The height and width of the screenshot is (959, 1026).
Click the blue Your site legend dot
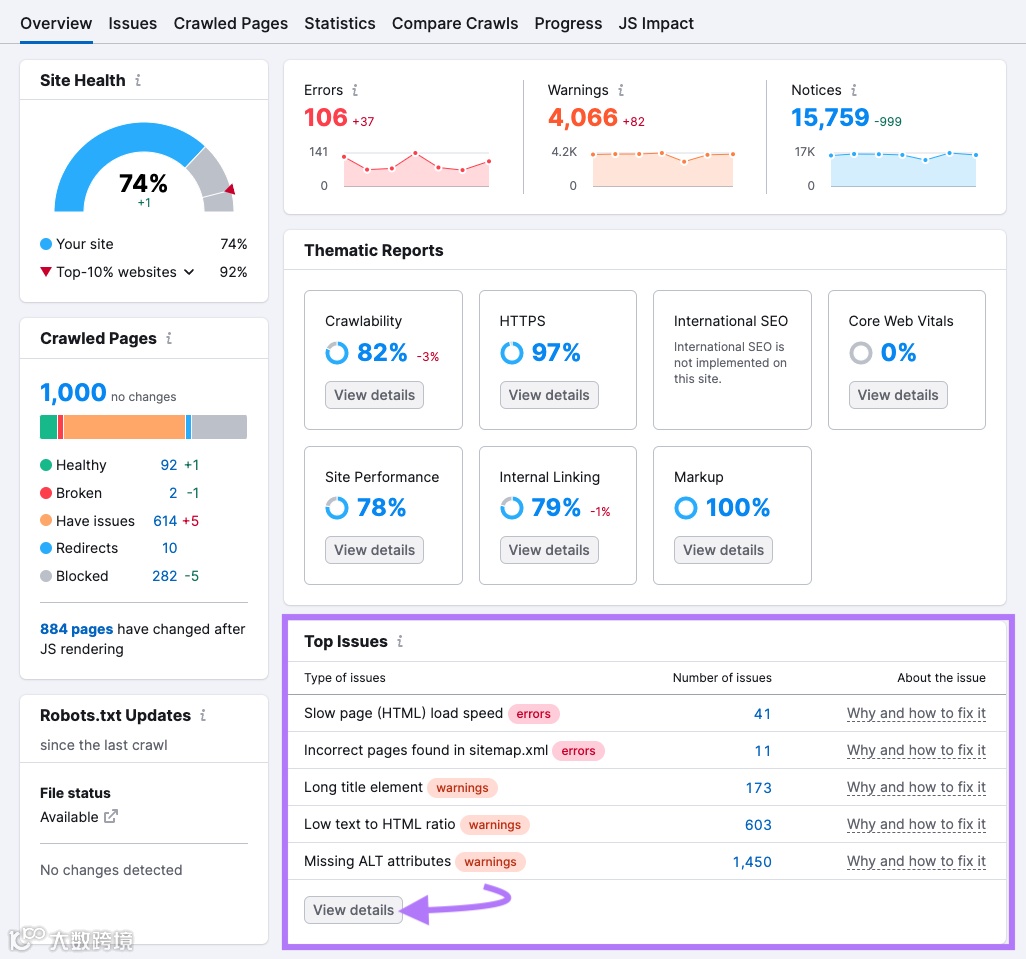pos(46,244)
